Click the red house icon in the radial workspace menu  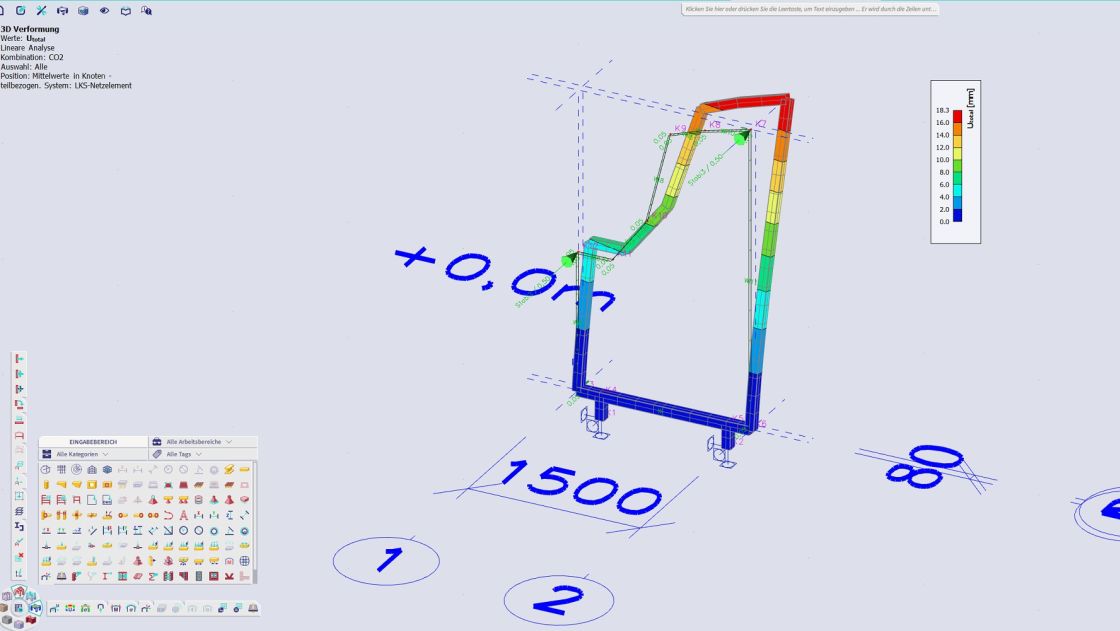20,592
